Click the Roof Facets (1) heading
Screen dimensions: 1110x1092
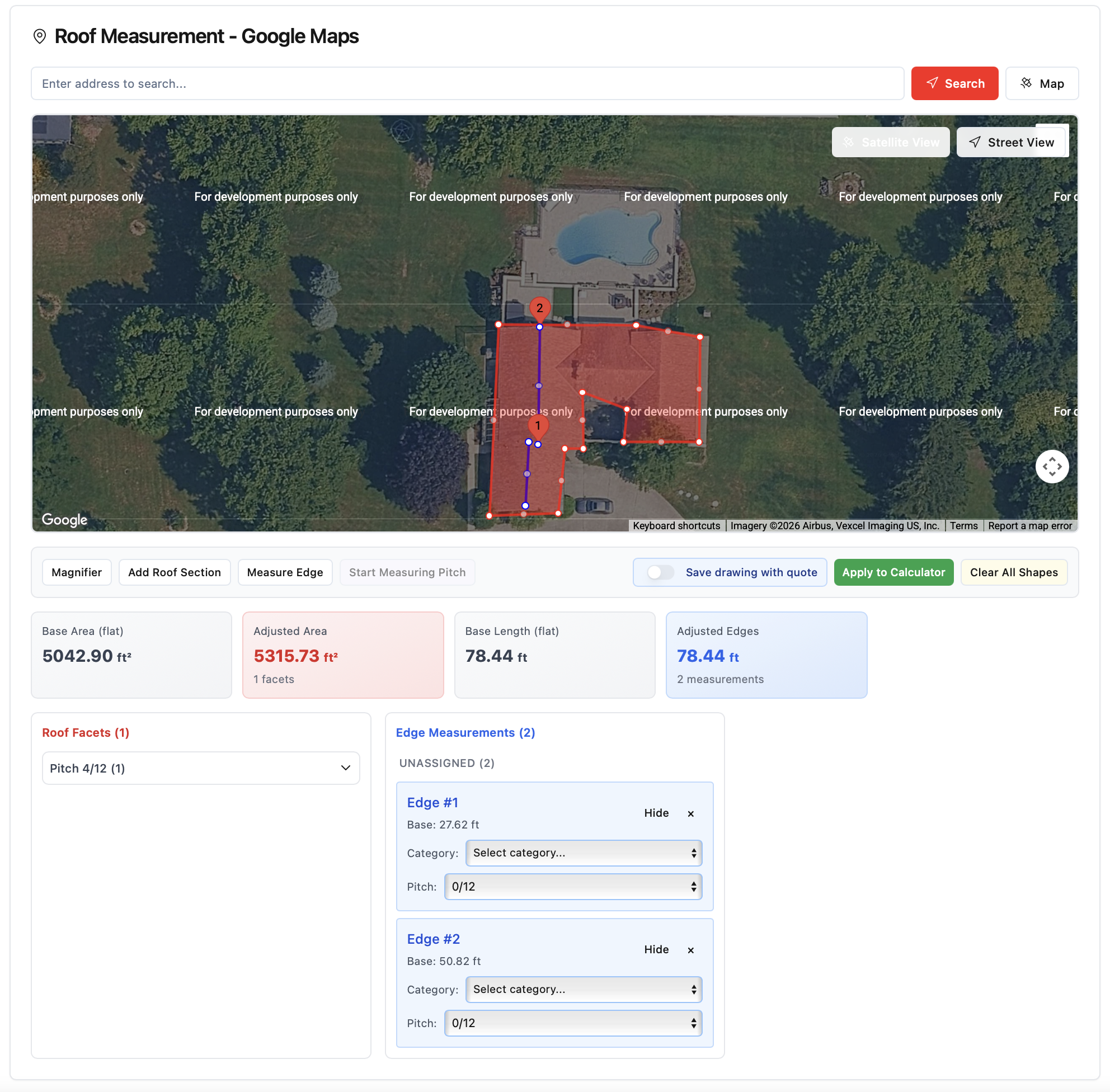click(x=86, y=732)
